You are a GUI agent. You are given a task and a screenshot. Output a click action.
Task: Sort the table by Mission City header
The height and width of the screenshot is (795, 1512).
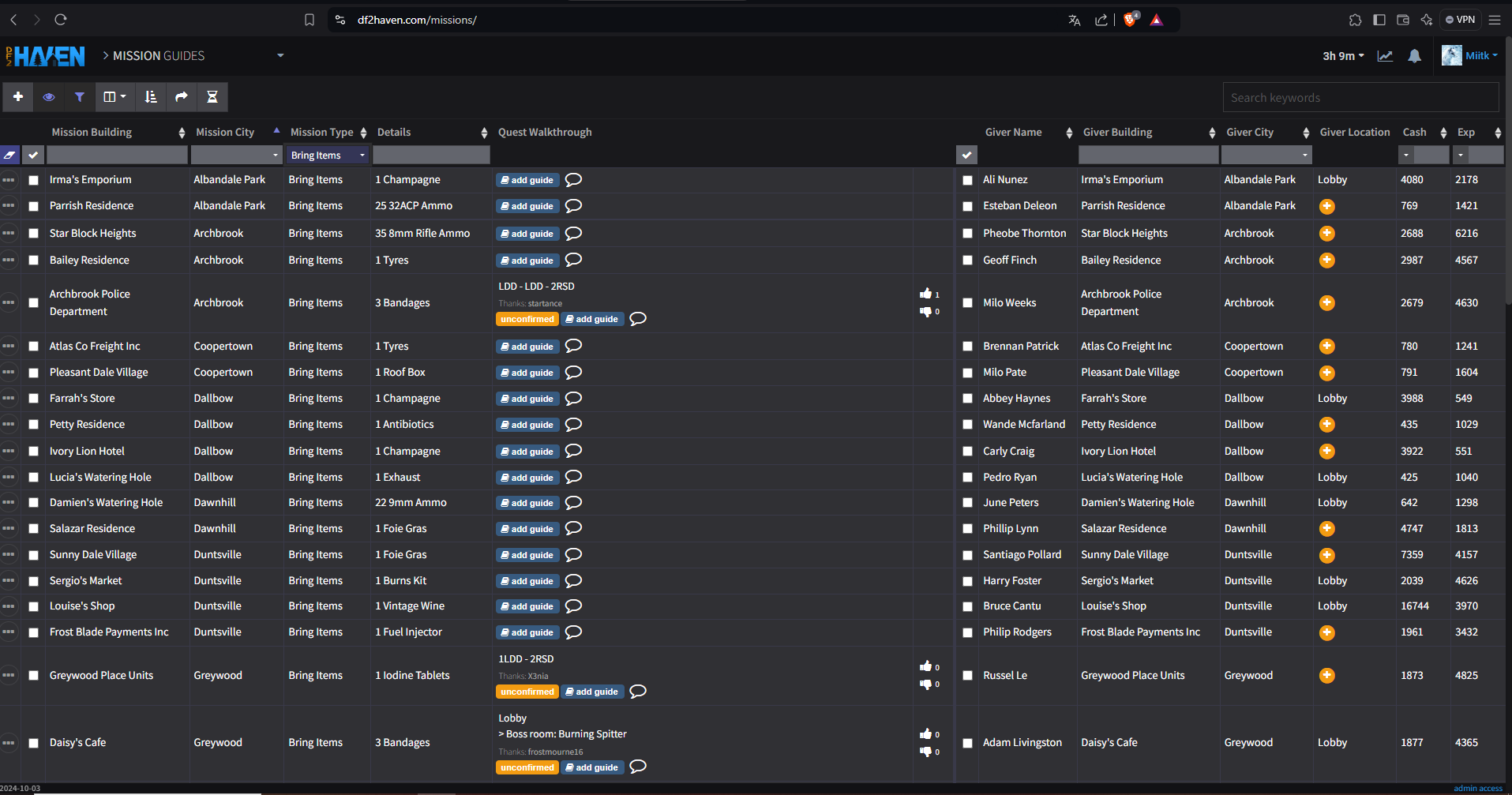pyautogui.click(x=225, y=133)
